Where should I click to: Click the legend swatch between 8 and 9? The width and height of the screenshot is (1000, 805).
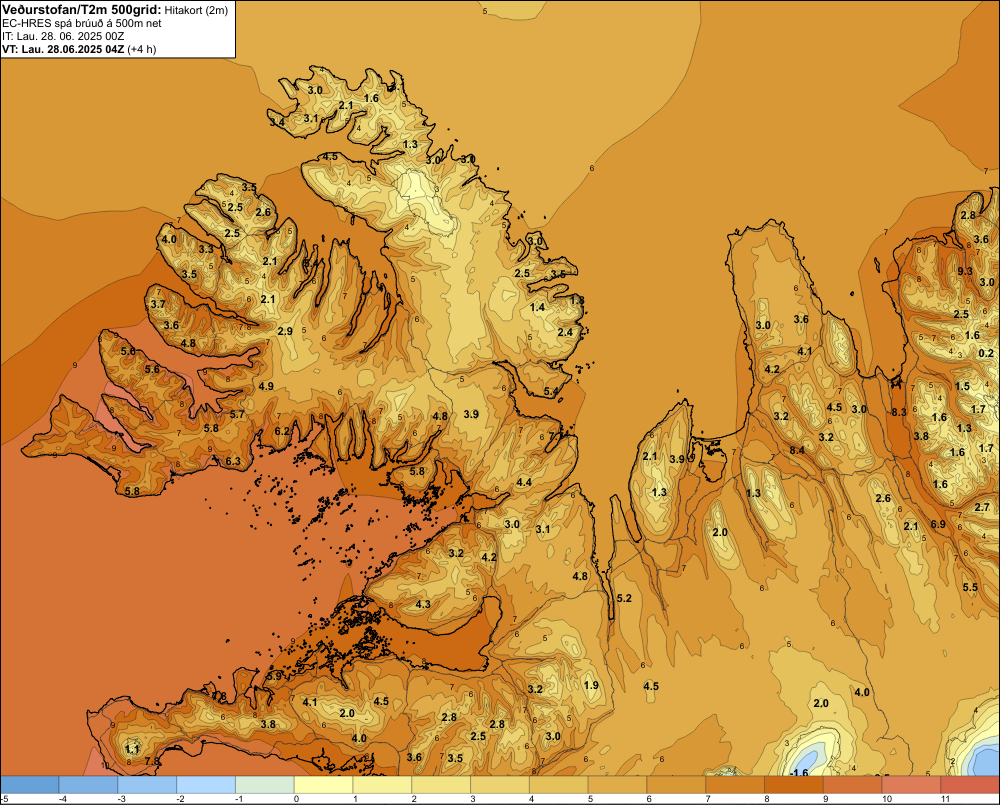click(x=794, y=785)
